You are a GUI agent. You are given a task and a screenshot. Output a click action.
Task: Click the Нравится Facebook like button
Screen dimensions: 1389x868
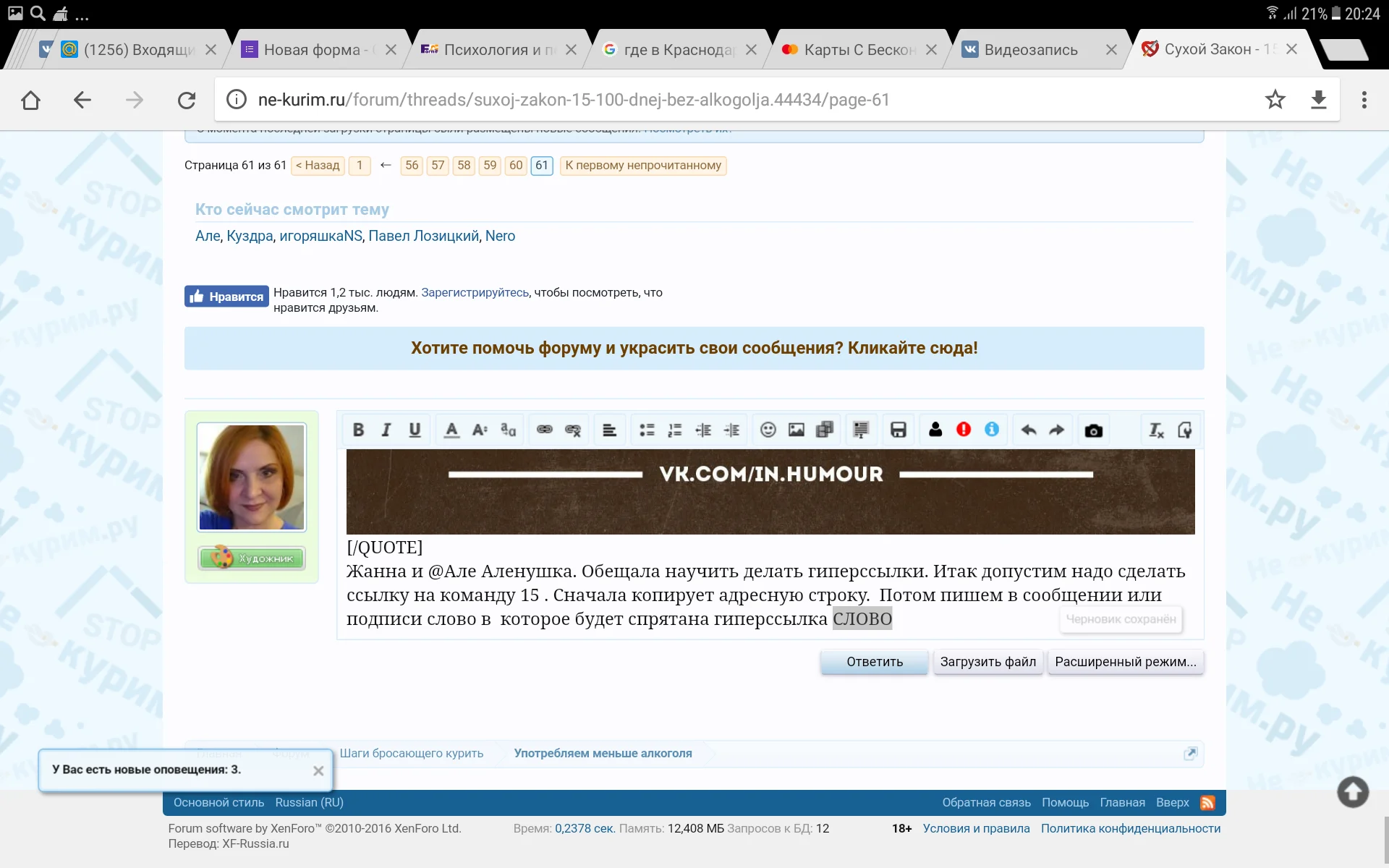click(x=226, y=296)
